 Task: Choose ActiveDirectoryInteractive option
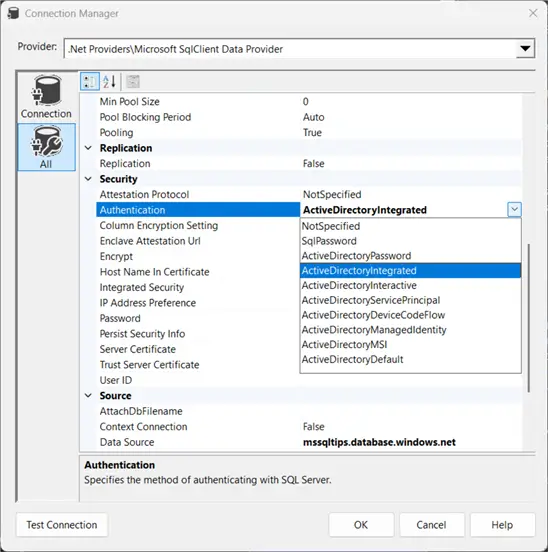pos(410,285)
